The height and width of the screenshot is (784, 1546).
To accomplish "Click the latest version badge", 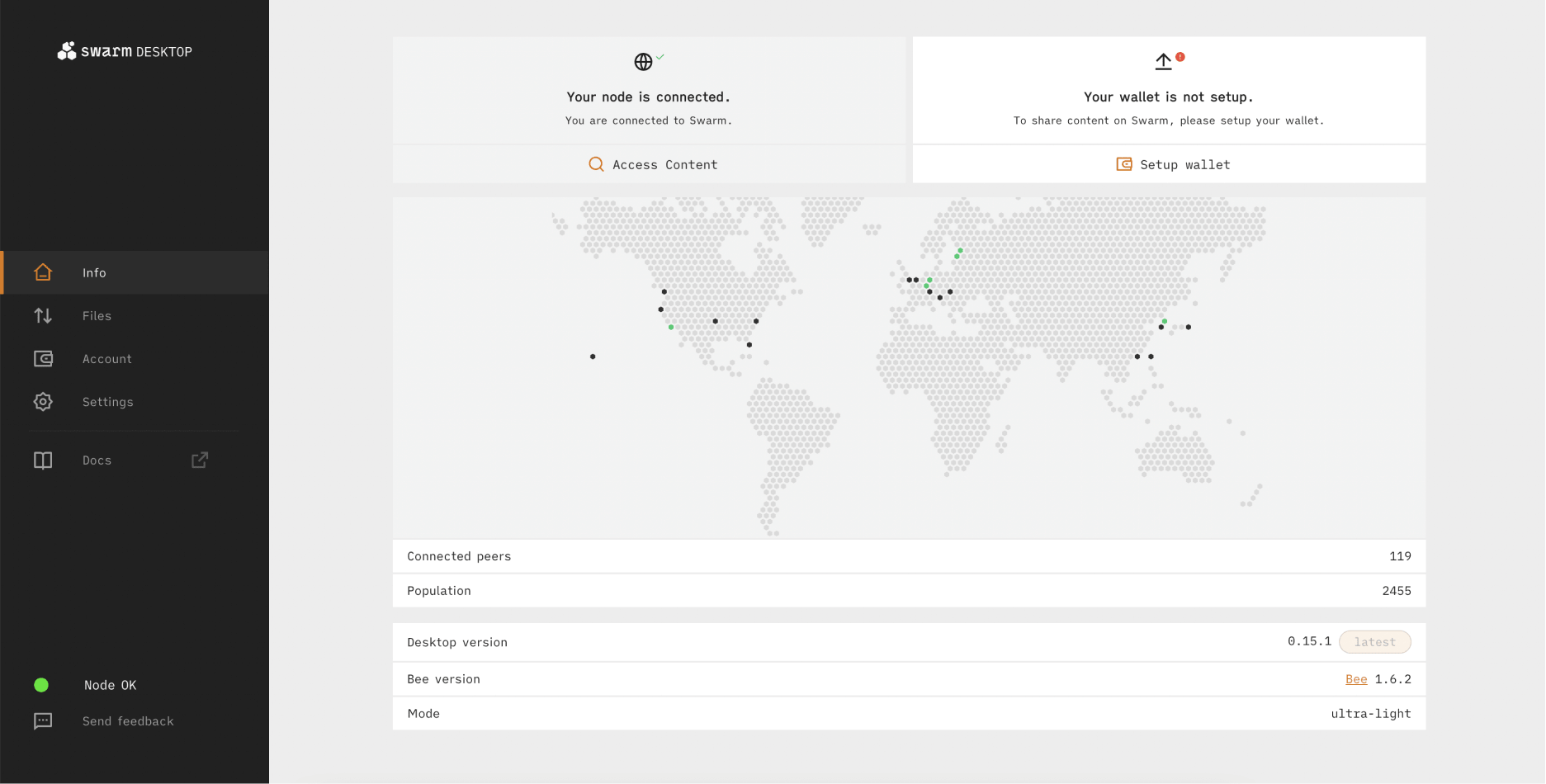I will [x=1374, y=642].
